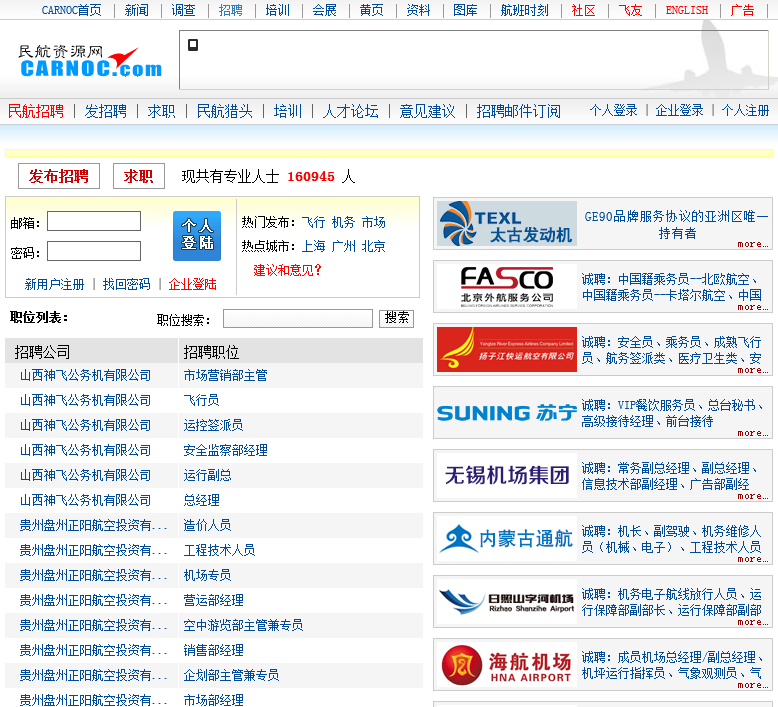Focus the 密码 password input field
This screenshot has height=707, width=778.
click(x=94, y=251)
